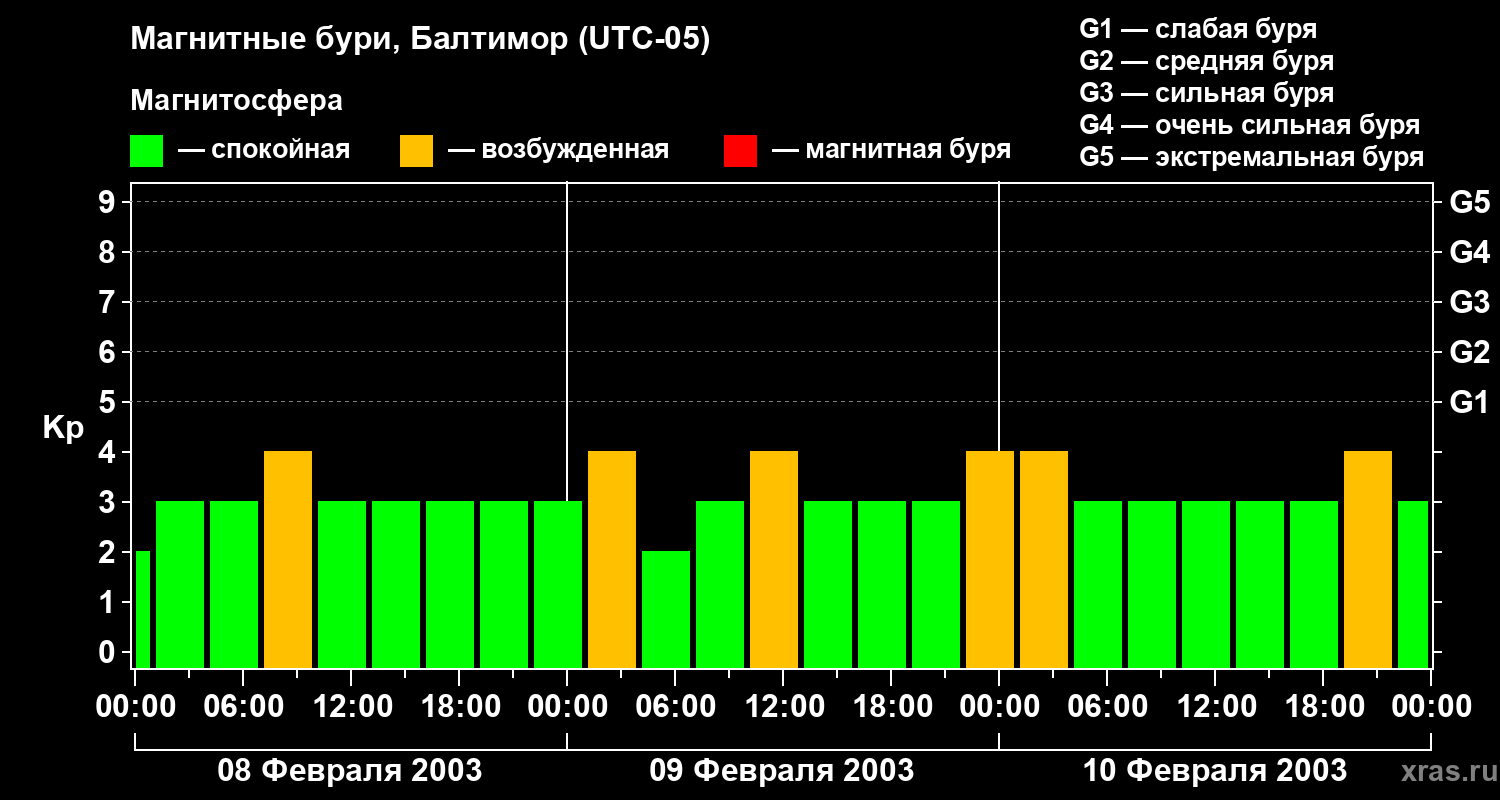Select the 'Магнитосфера' heading text
The width and height of the screenshot is (1500, 800).
[236, 101]
